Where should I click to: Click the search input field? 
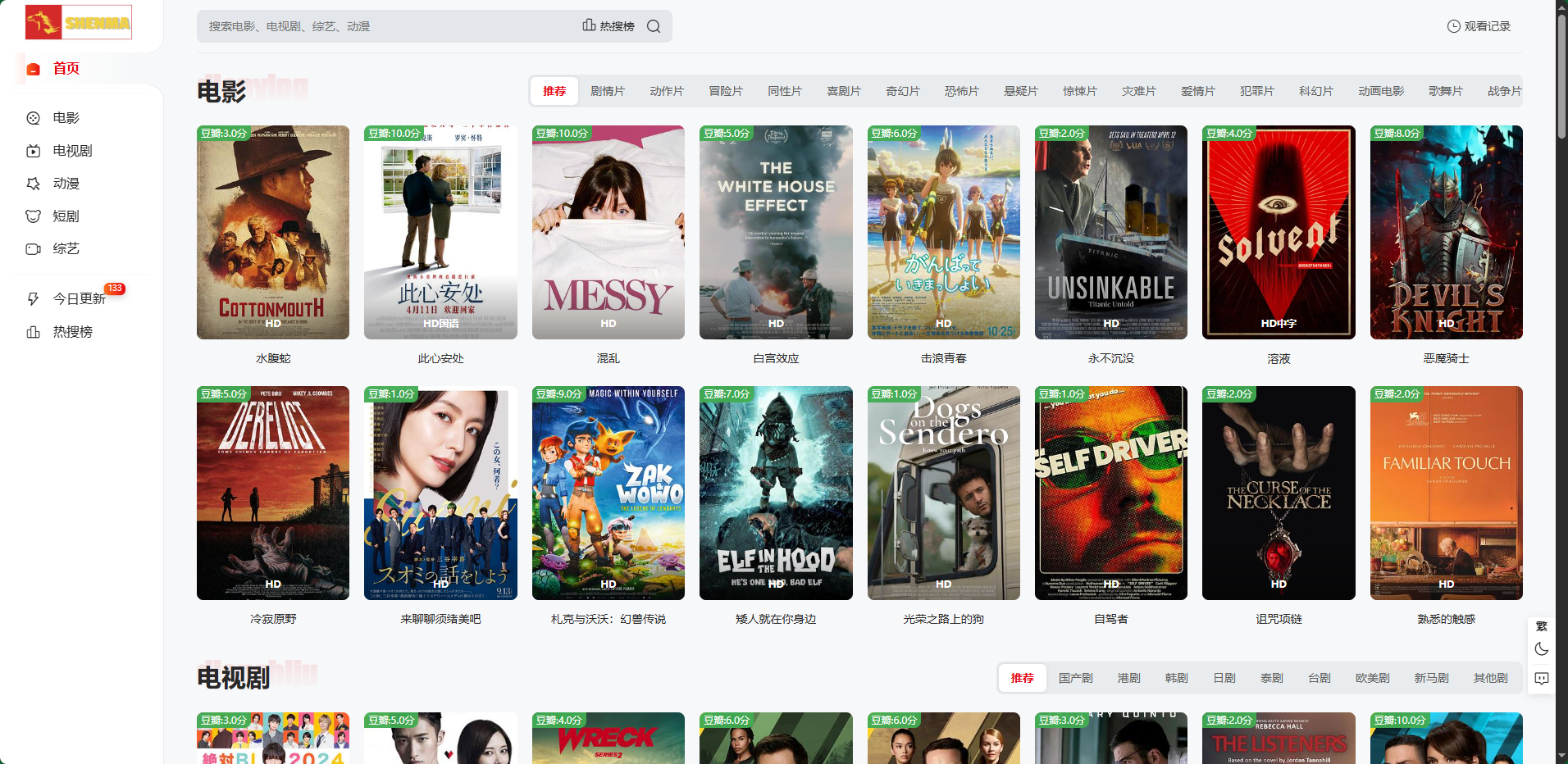pyautogui.click(x=385, y=26)
